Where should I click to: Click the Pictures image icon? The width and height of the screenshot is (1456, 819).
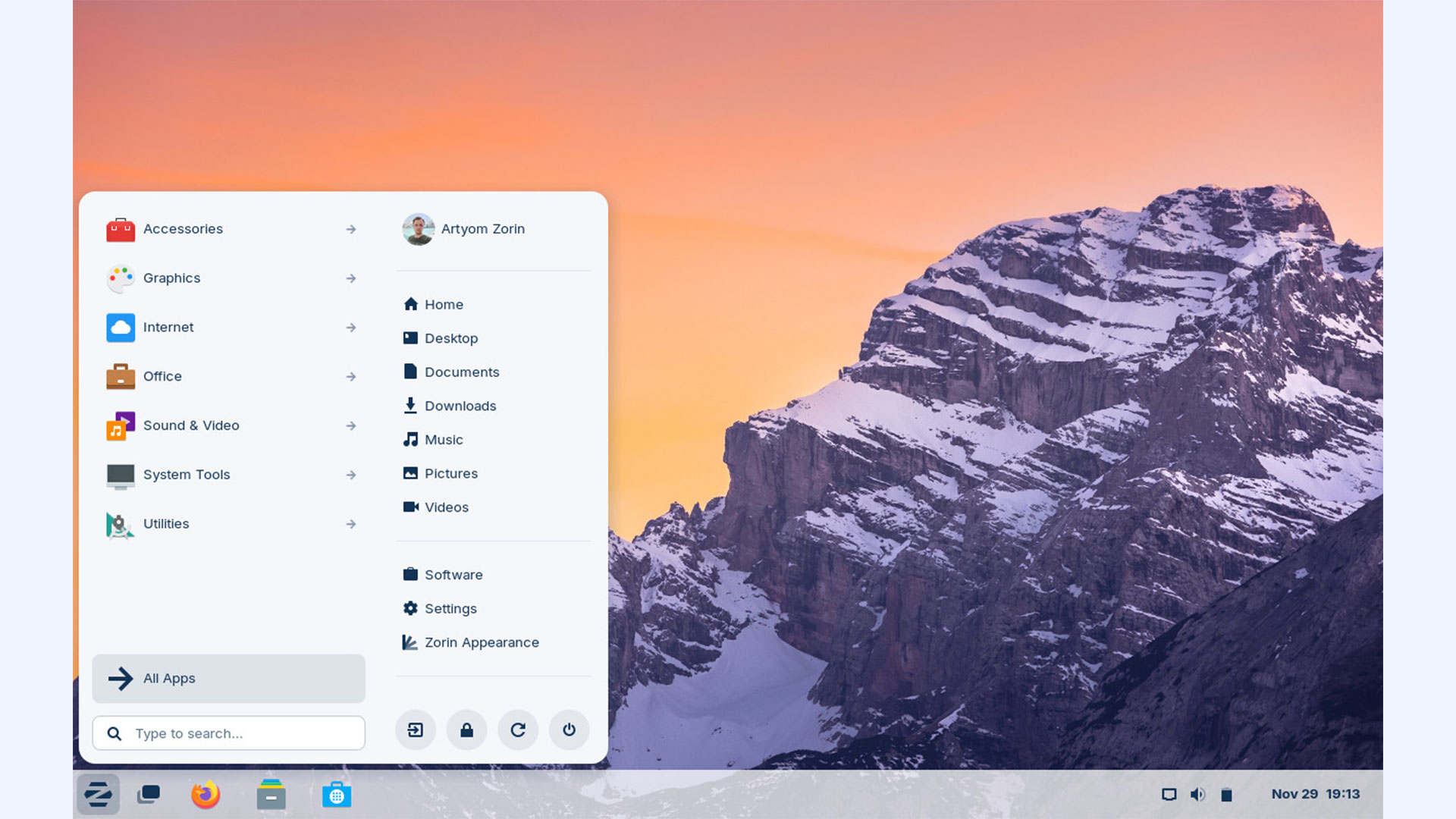point(410,473)
